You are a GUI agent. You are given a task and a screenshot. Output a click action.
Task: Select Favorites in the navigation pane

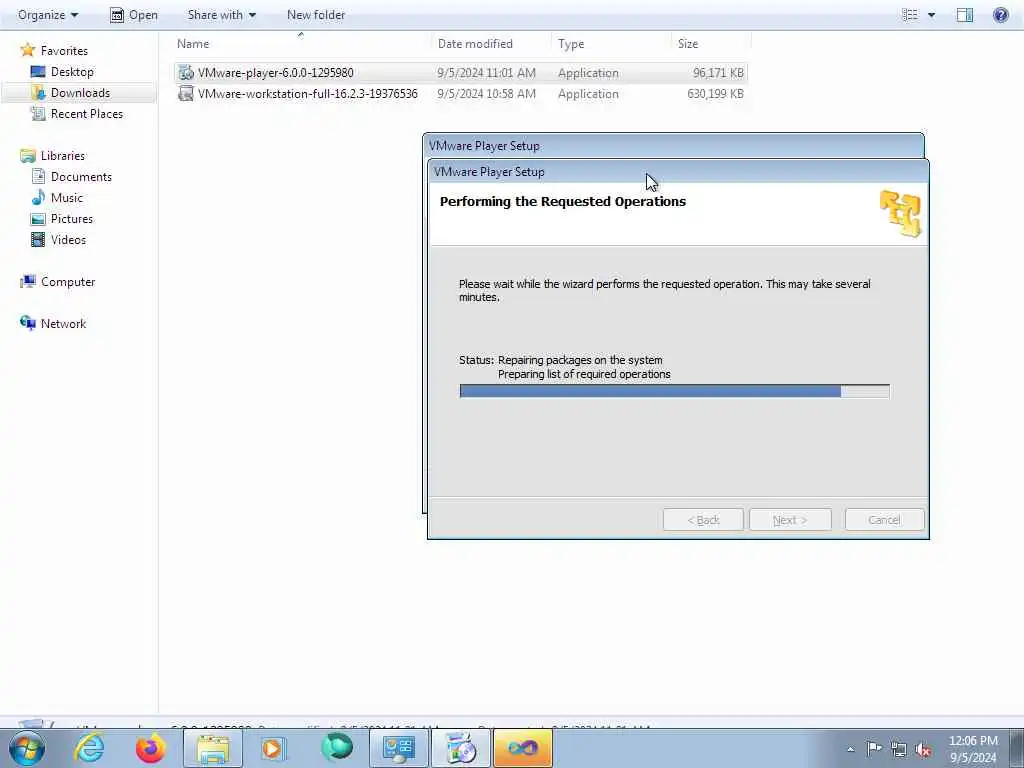(x=64, y=50)
